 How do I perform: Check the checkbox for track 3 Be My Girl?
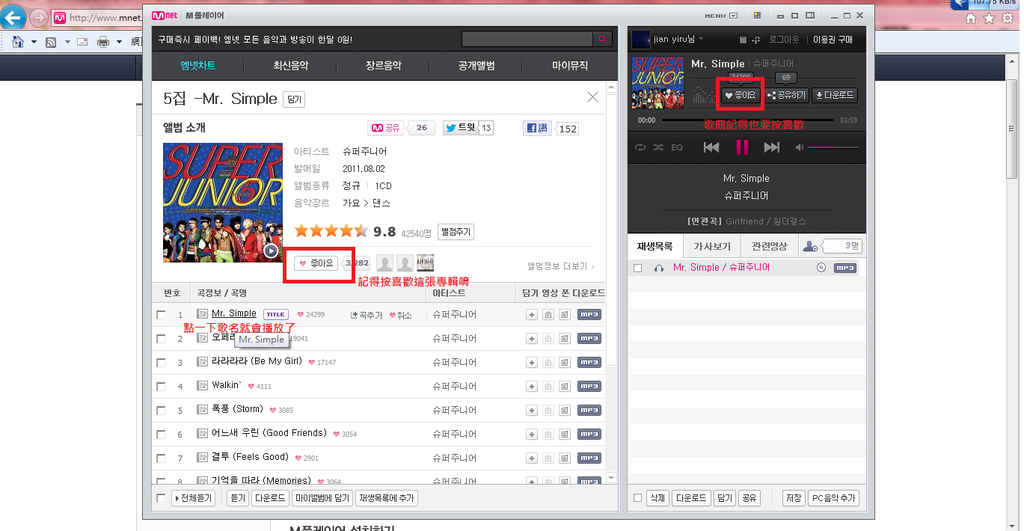(x=161, y=362)
